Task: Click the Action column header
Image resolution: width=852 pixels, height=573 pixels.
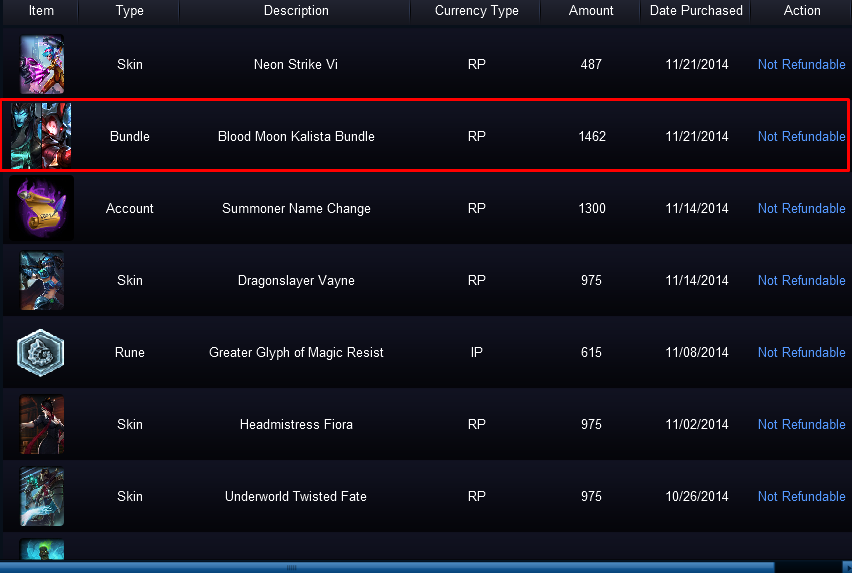Action: (x=802, y=10)
